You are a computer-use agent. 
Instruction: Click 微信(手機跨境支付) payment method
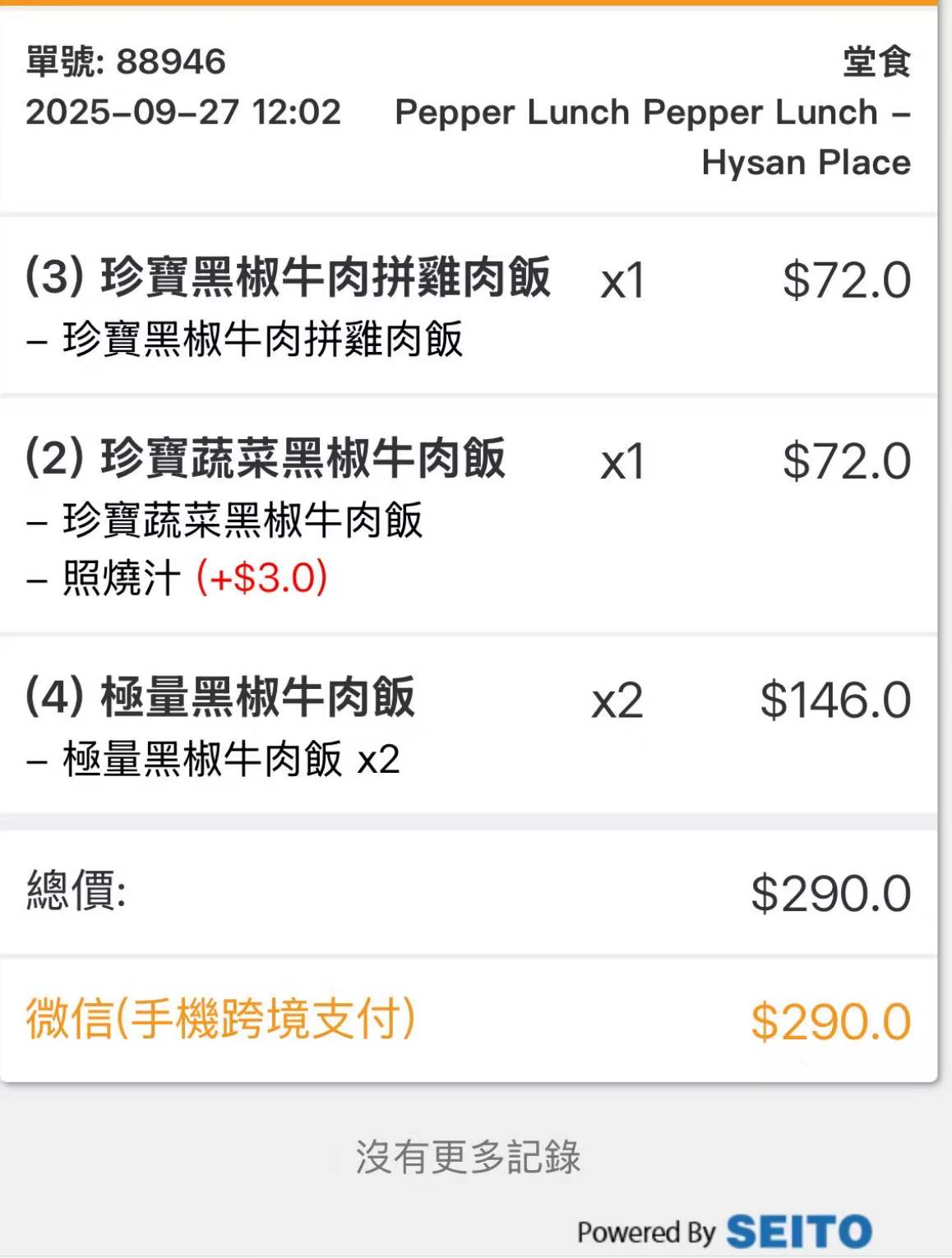[x=220, y=1019]
